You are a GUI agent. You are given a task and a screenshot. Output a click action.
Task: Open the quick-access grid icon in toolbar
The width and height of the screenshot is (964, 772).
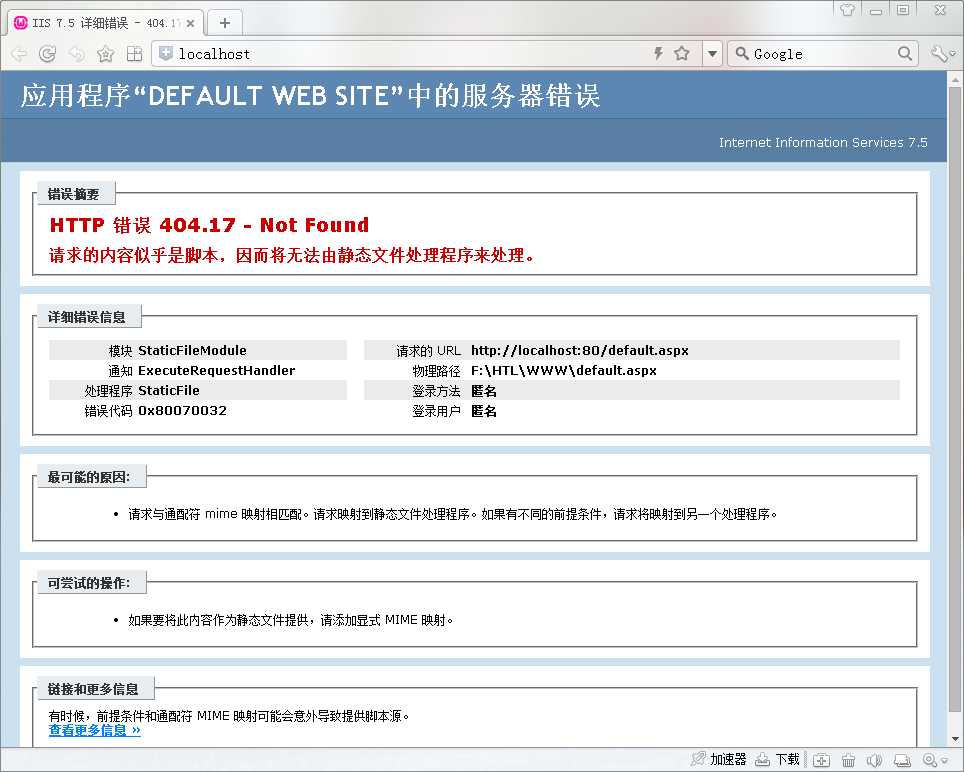pos(134,54)
